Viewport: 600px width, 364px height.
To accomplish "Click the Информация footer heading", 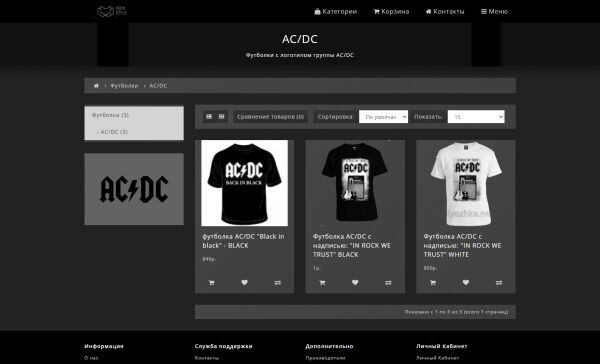I will [x=104, y=346].
